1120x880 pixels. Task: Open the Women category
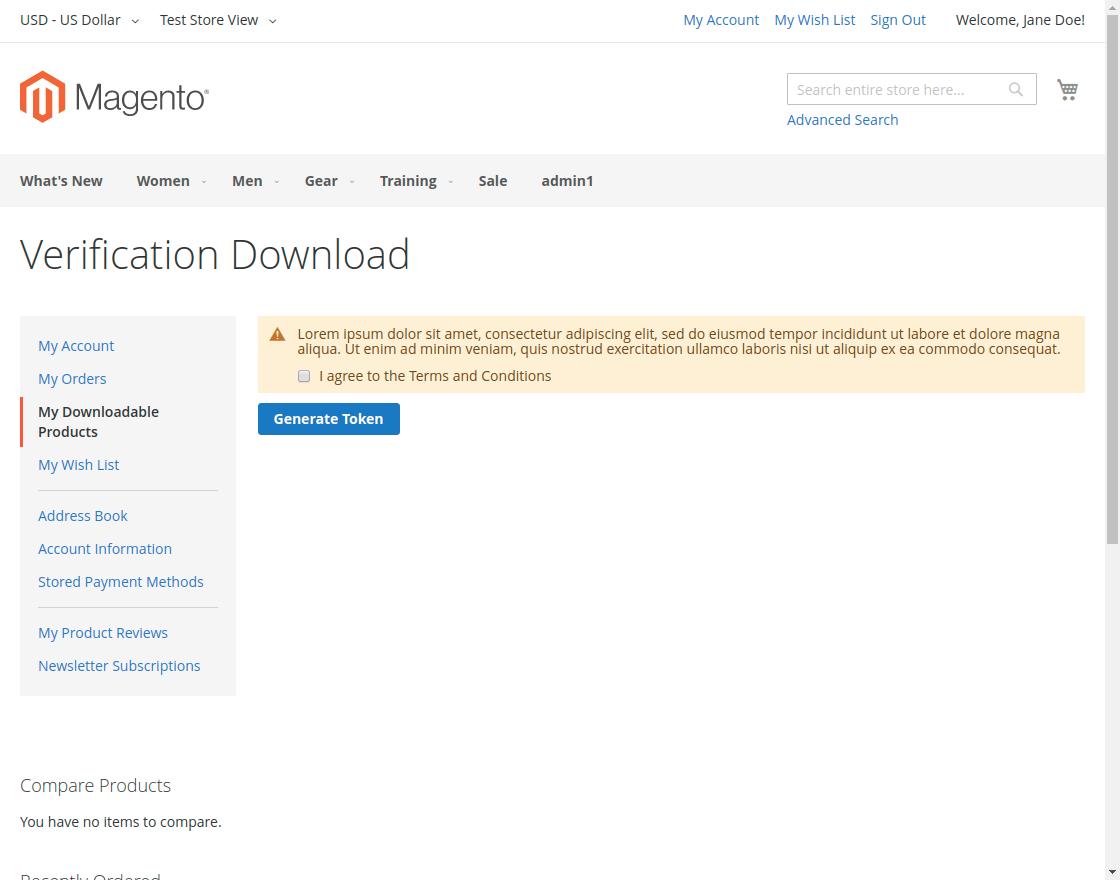tap(163, 181)
